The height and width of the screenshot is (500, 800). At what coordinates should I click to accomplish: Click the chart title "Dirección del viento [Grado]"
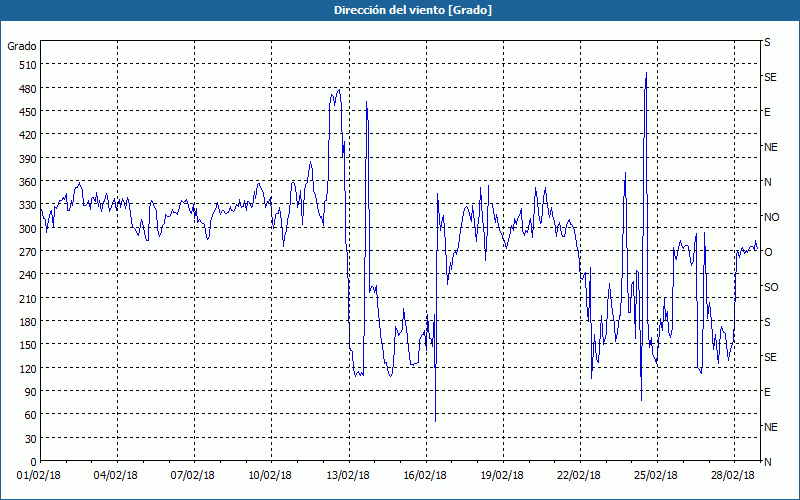pos(413,10)
